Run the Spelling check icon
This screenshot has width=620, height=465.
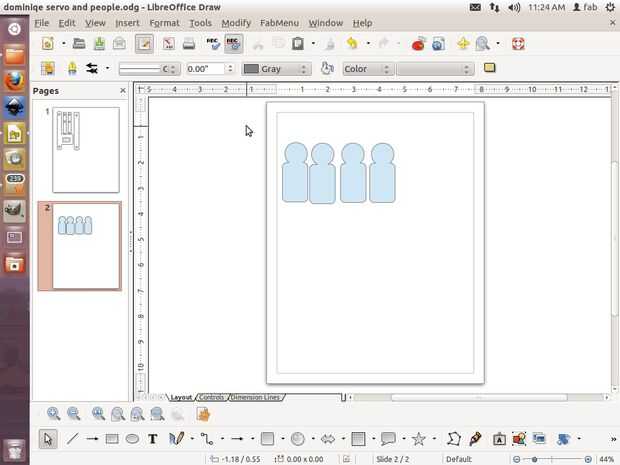(x=214, y=43)
